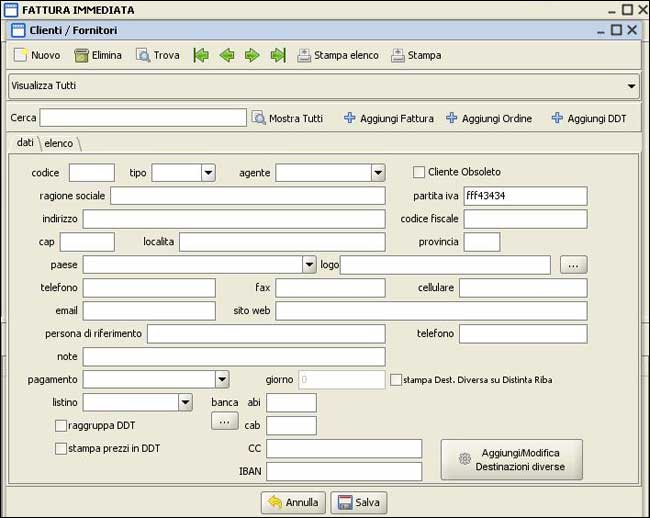
Task: Jump to last record arrow
Action: pos(278,55)
